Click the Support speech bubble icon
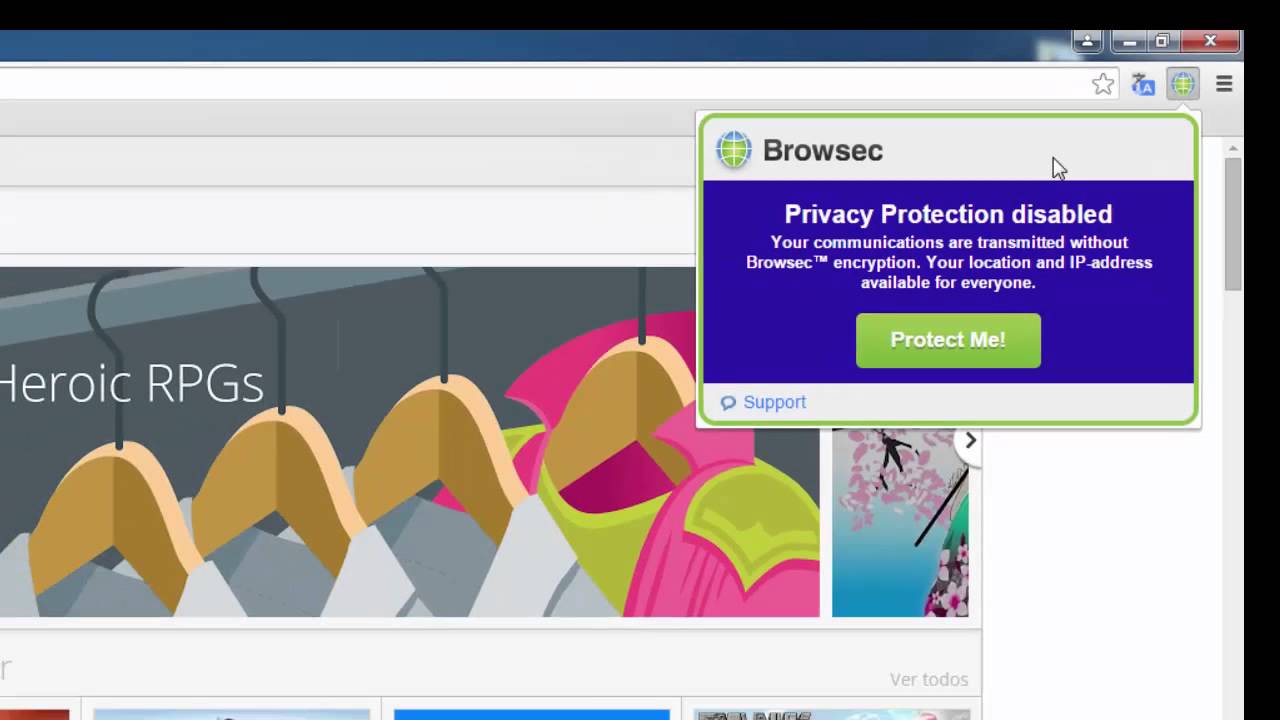 728,402
